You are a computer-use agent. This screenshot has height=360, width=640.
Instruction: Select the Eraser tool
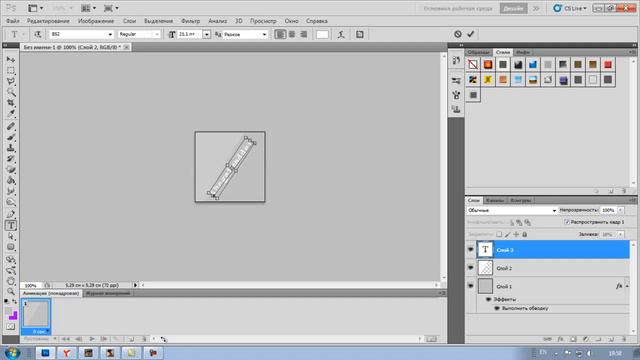tap(11, 169)
